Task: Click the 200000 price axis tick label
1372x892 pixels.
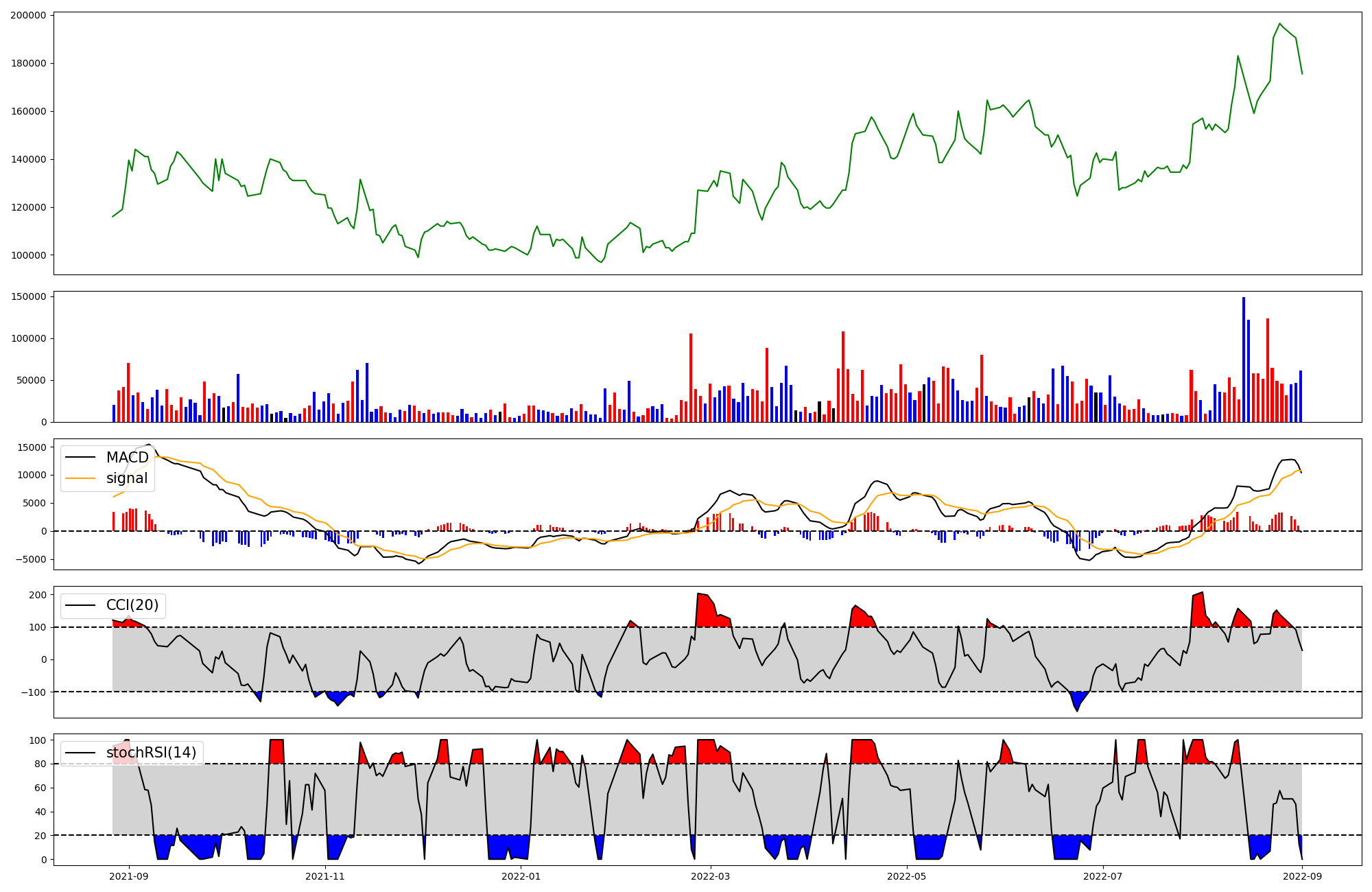Action: point(28,15)
